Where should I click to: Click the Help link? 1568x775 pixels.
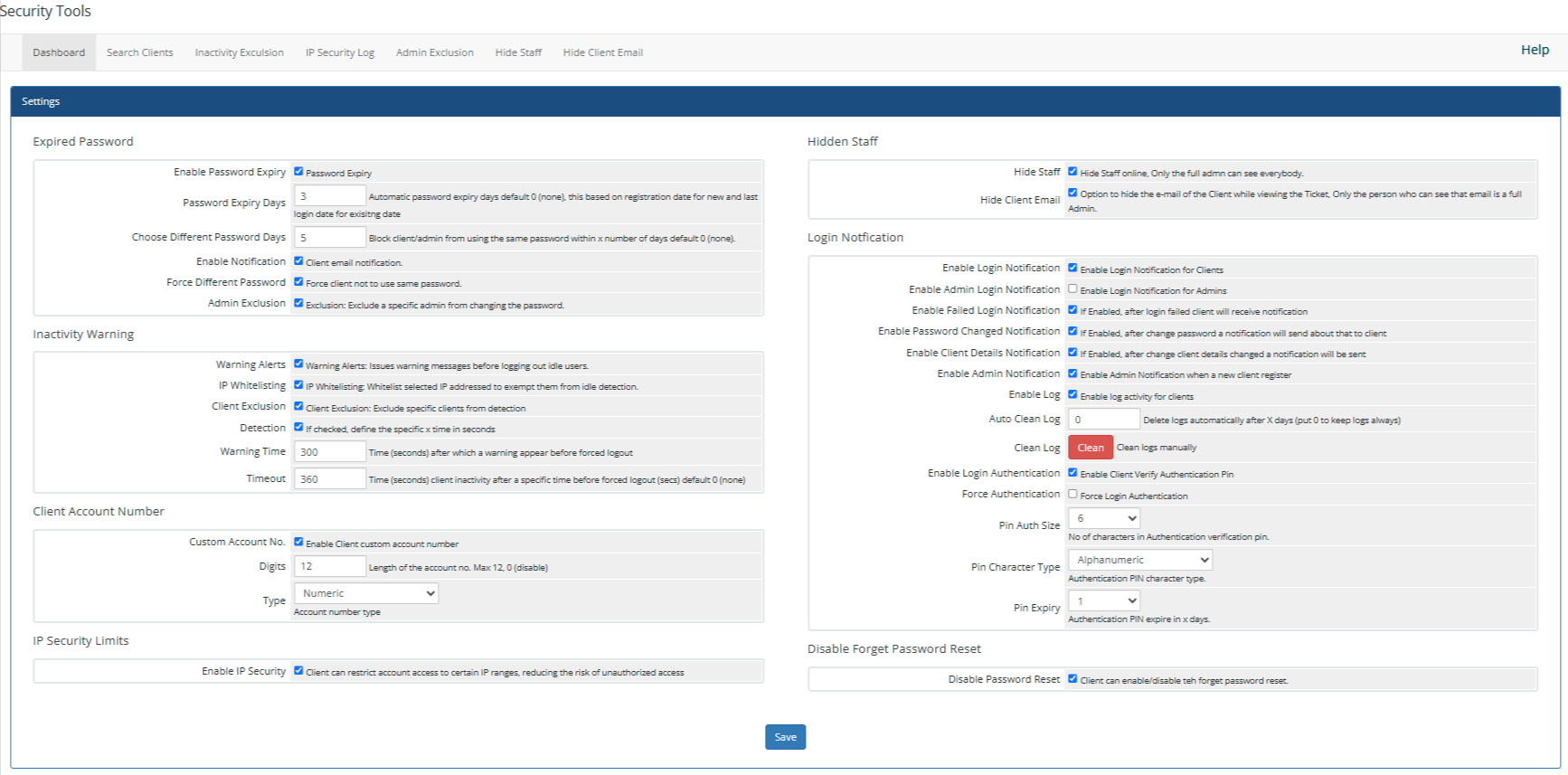[1534, 50]
